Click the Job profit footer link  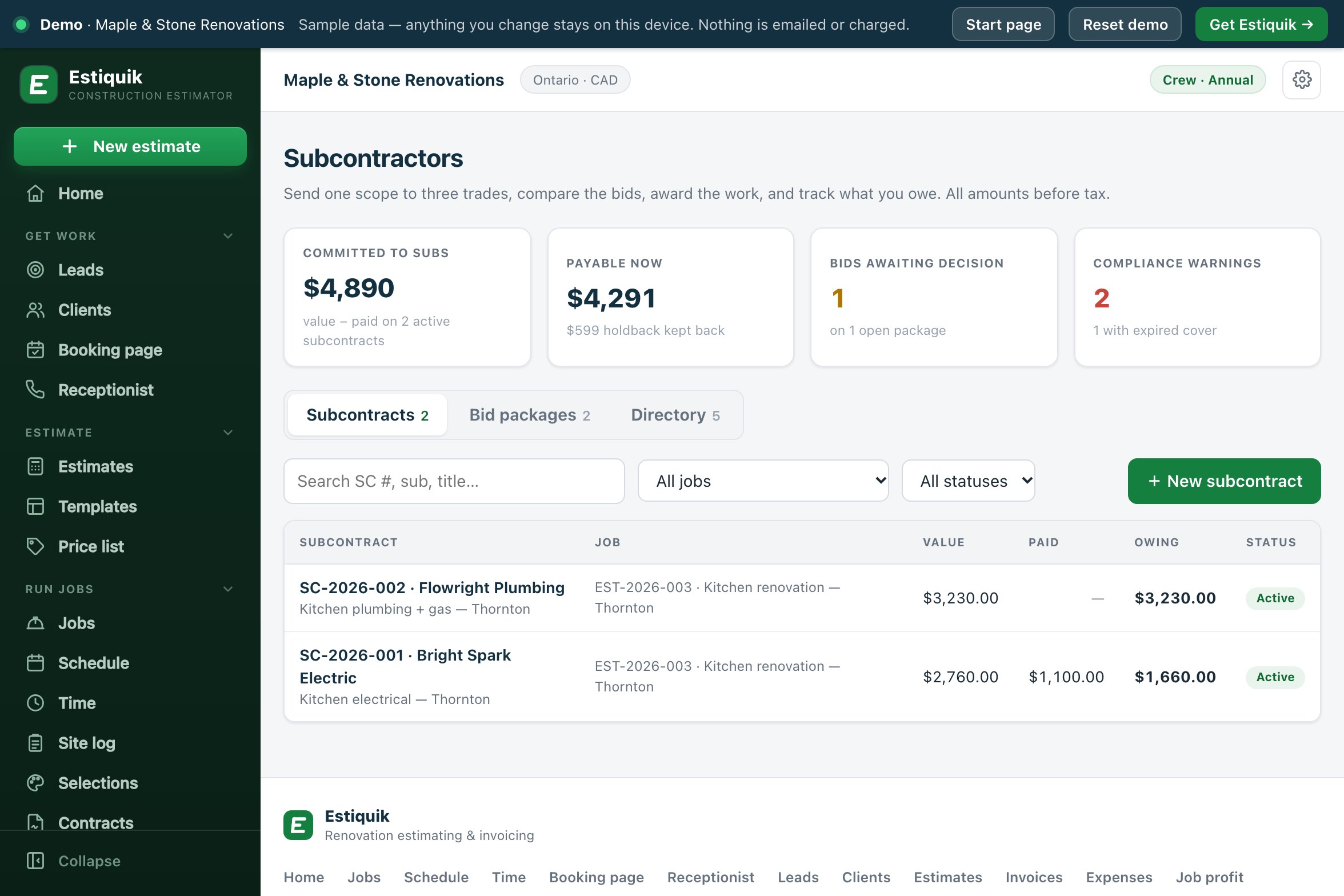[1209, 877]
